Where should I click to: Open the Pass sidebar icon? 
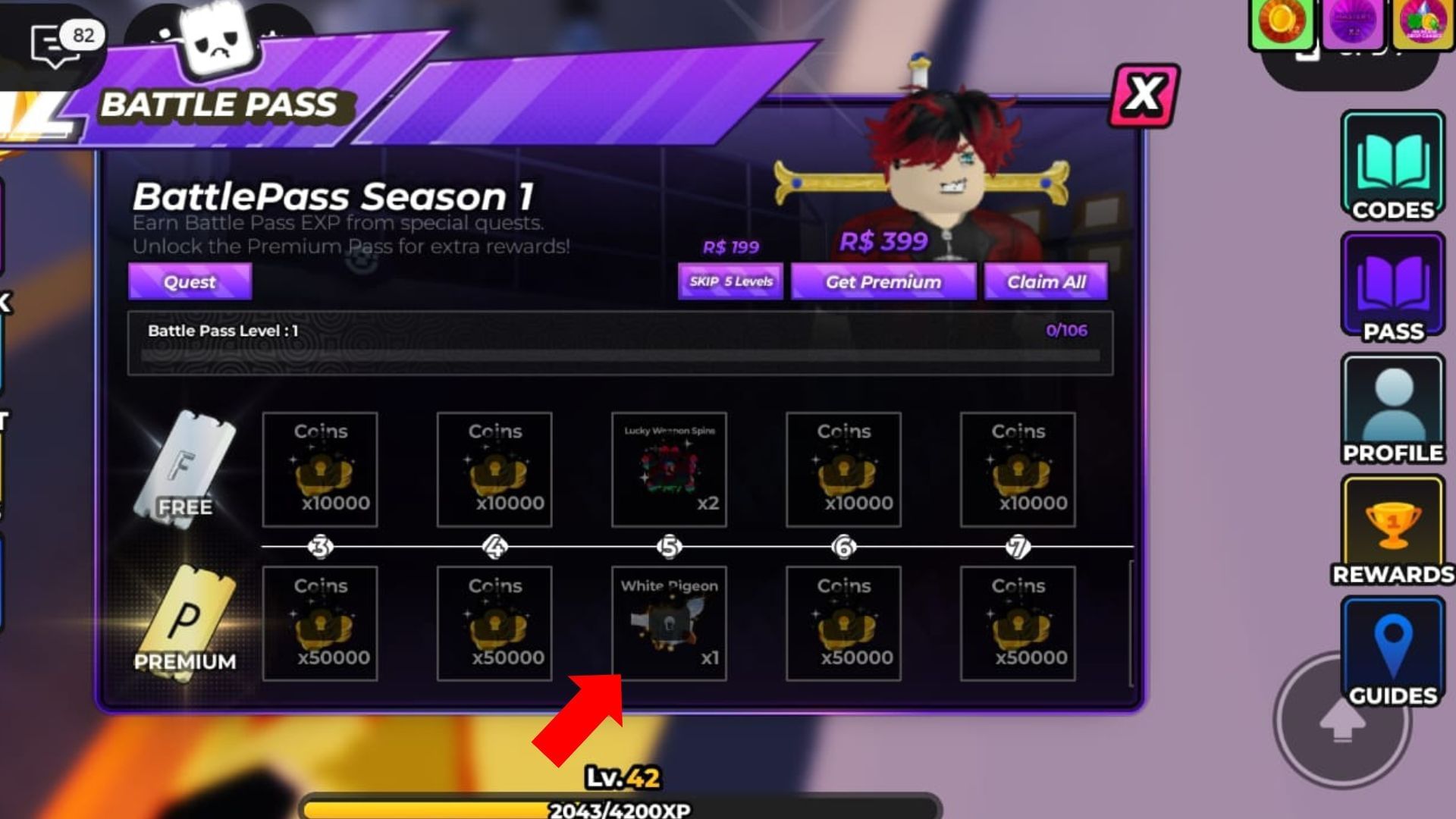click(1393, 288)
